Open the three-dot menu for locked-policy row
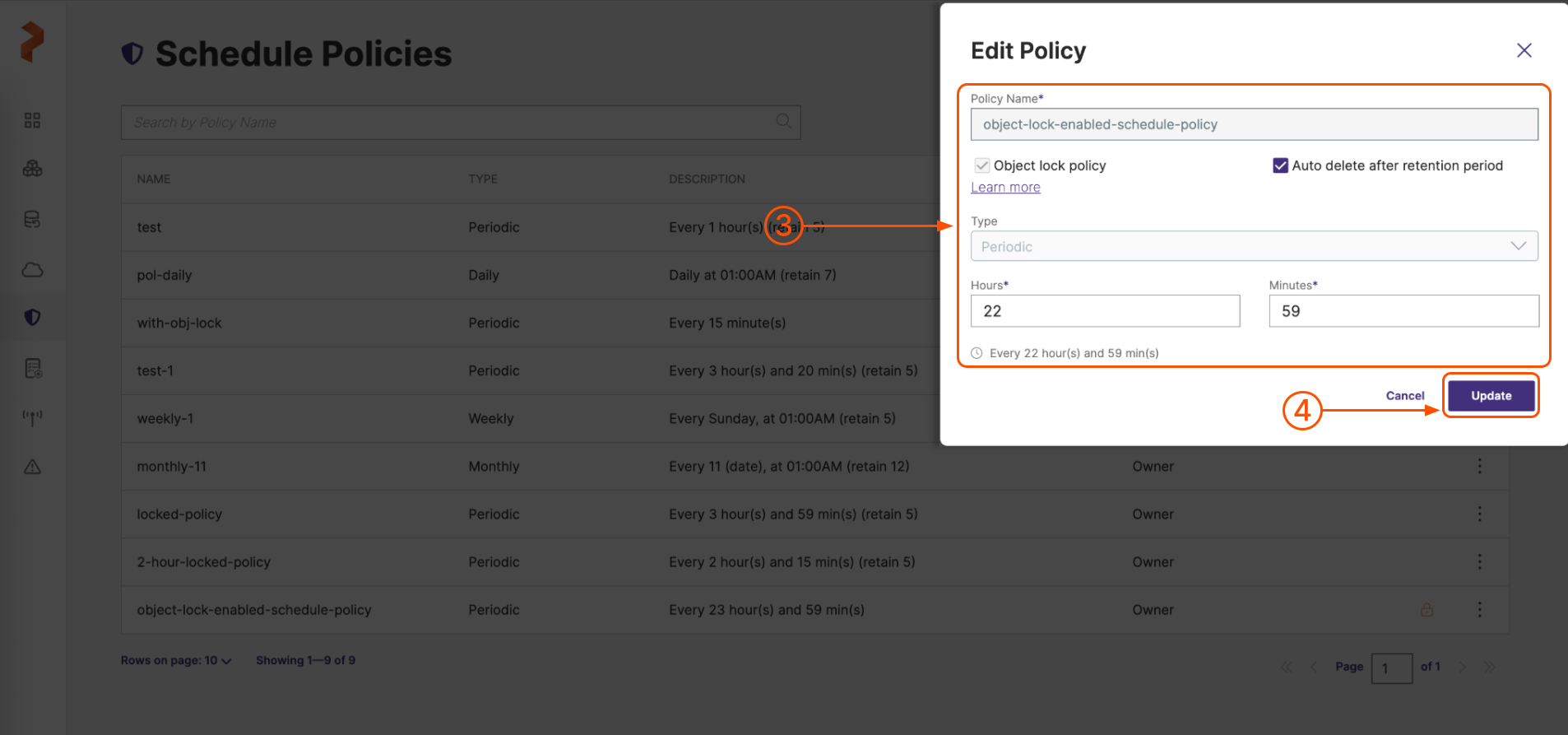 [1479, 514]
